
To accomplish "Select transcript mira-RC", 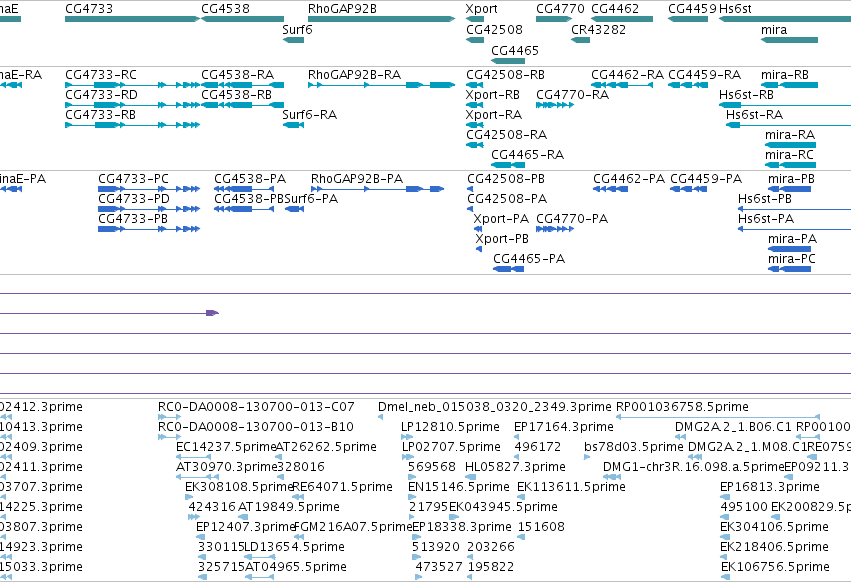I will tap(789, 155).
